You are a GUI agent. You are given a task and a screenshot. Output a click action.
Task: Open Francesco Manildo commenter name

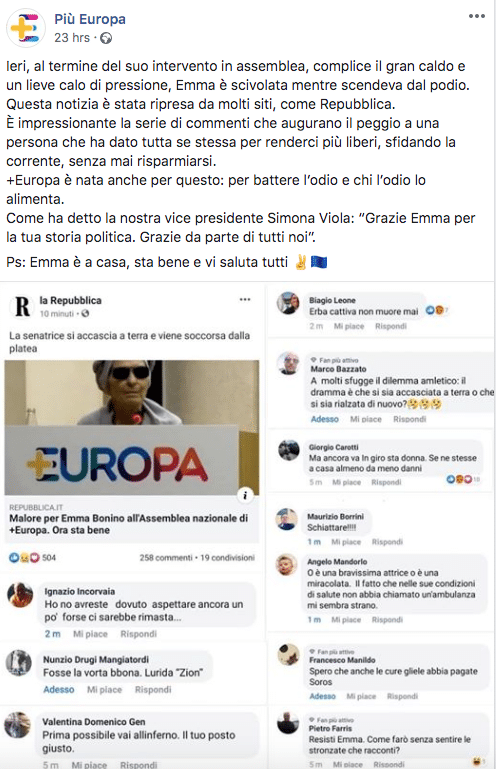342,660
